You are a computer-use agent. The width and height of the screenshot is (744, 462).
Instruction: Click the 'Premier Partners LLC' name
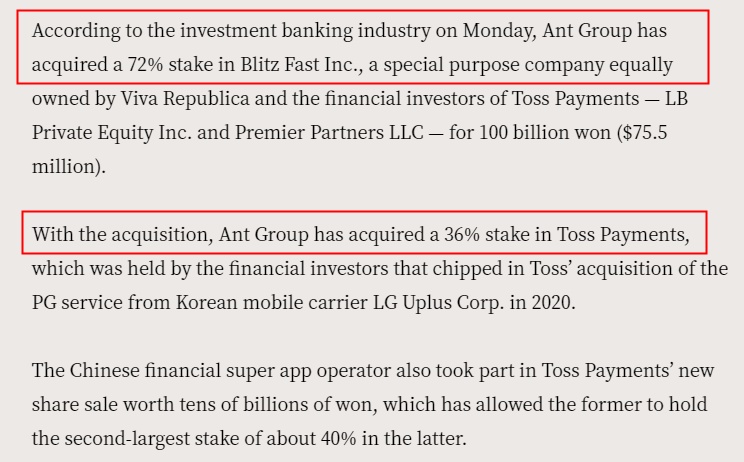(x=329, y=133)
